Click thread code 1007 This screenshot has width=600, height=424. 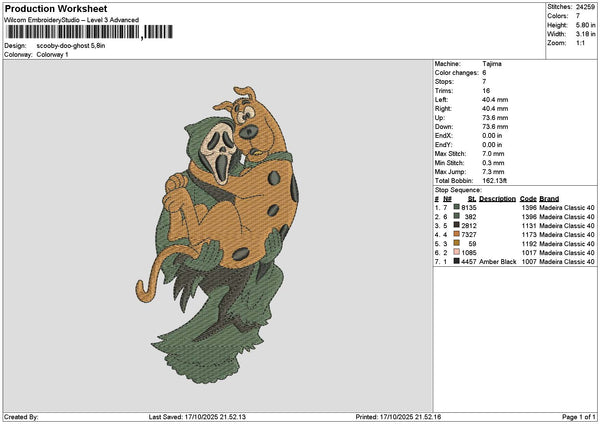coord(529,262)
